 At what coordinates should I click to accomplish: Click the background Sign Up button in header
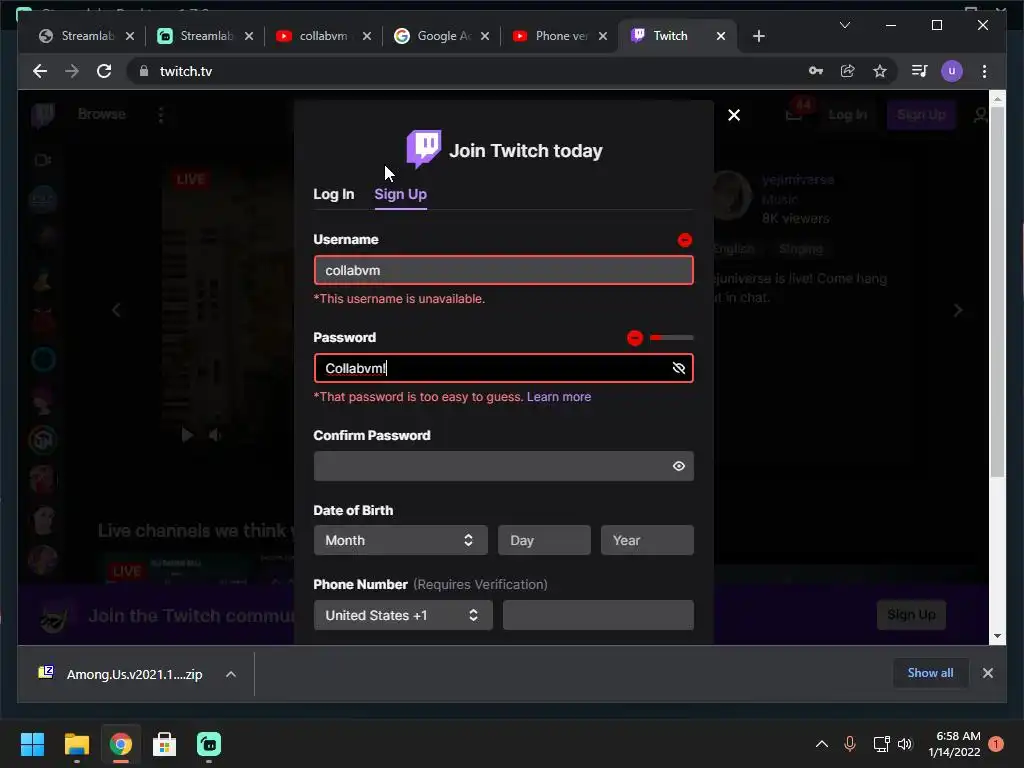click(x=921, y=115)
